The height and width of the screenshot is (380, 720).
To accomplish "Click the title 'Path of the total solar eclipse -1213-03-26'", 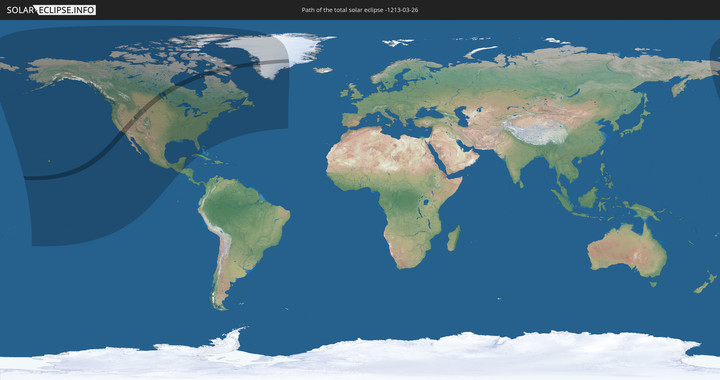I will click(x=360, y=10).
